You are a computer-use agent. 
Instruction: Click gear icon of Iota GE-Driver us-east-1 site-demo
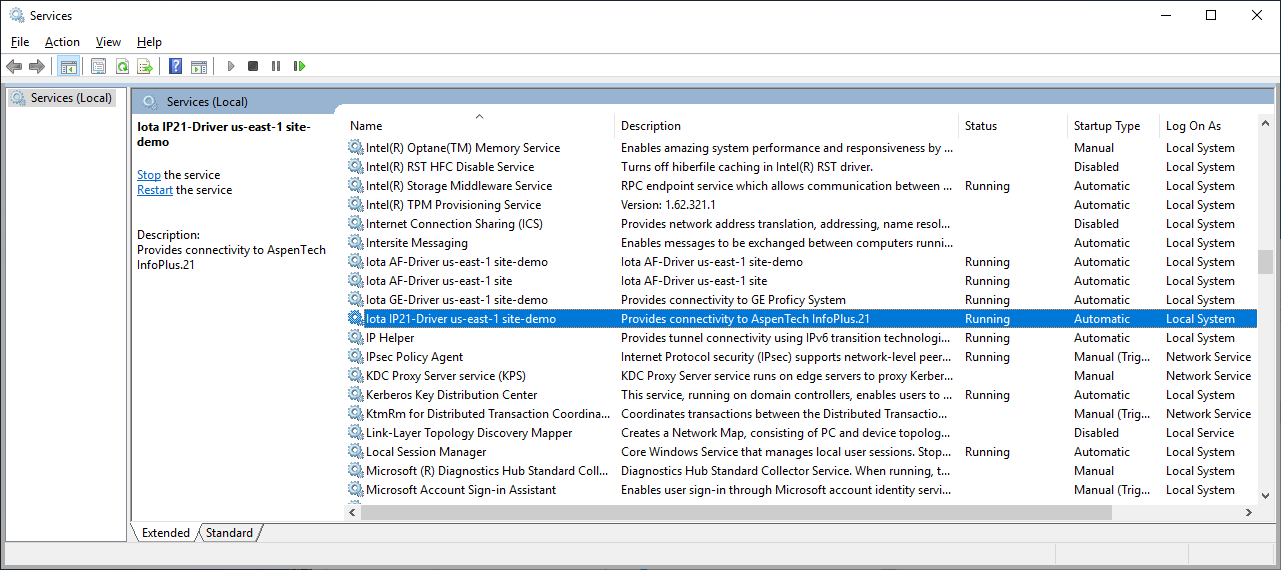tap(355, 300)
